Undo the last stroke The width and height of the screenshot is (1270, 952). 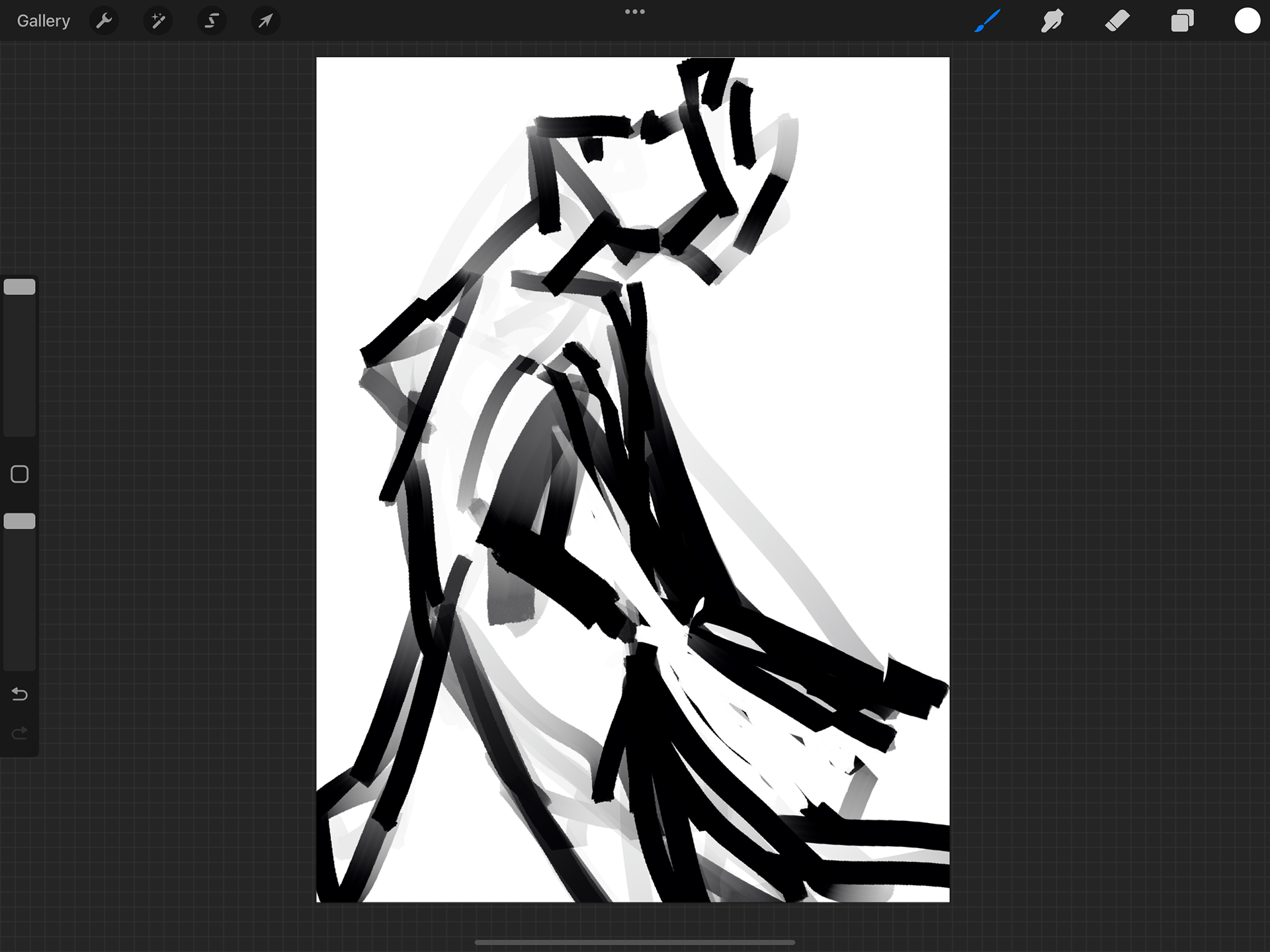tap(20, 694)
